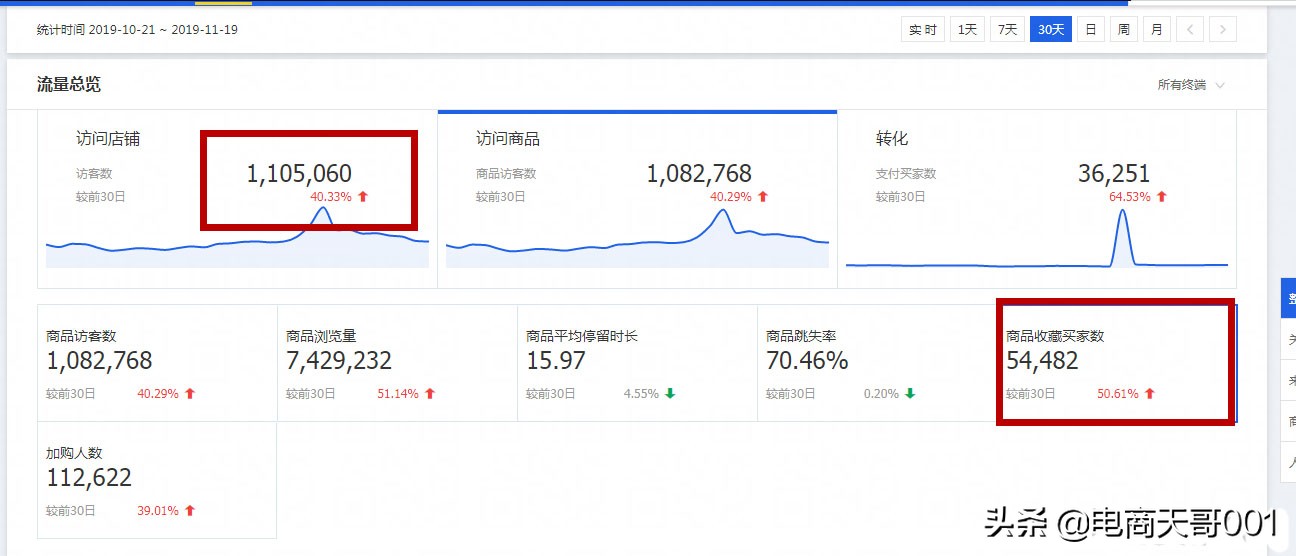Click the red up arrow beside 39.01%
Screen dimensions: 1296x556
point(190,511)
